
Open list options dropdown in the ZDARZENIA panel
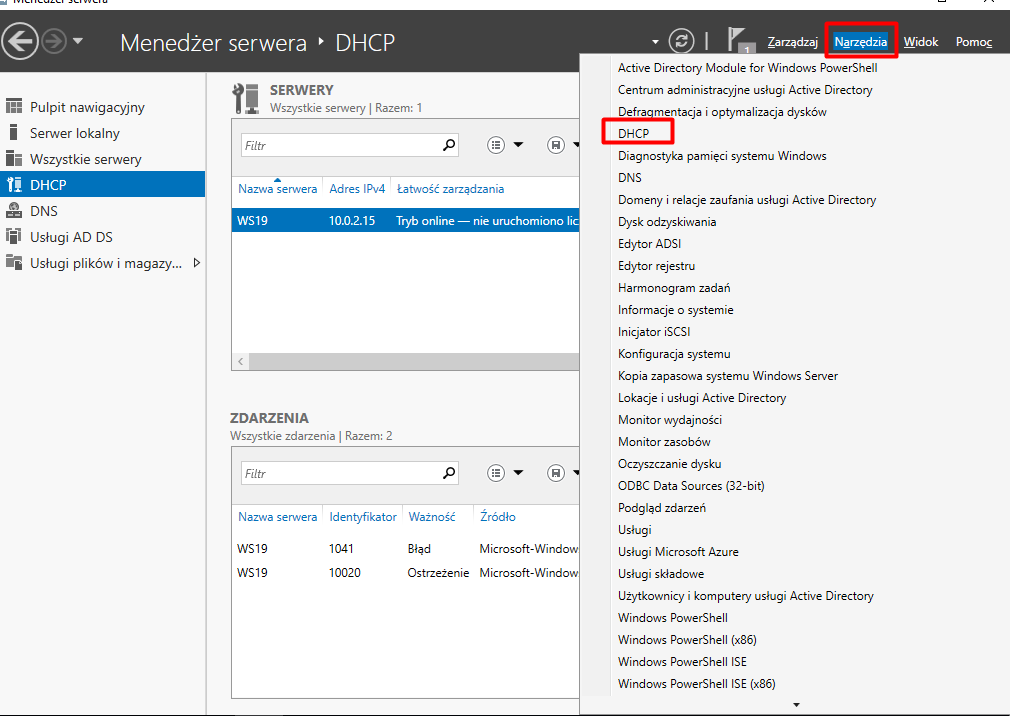point(505,473)
